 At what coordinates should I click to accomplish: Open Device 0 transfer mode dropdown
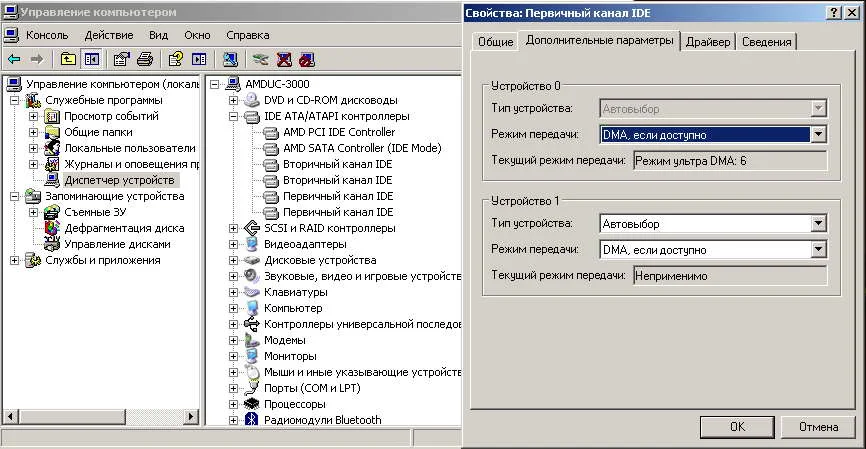tap(819, 133)
